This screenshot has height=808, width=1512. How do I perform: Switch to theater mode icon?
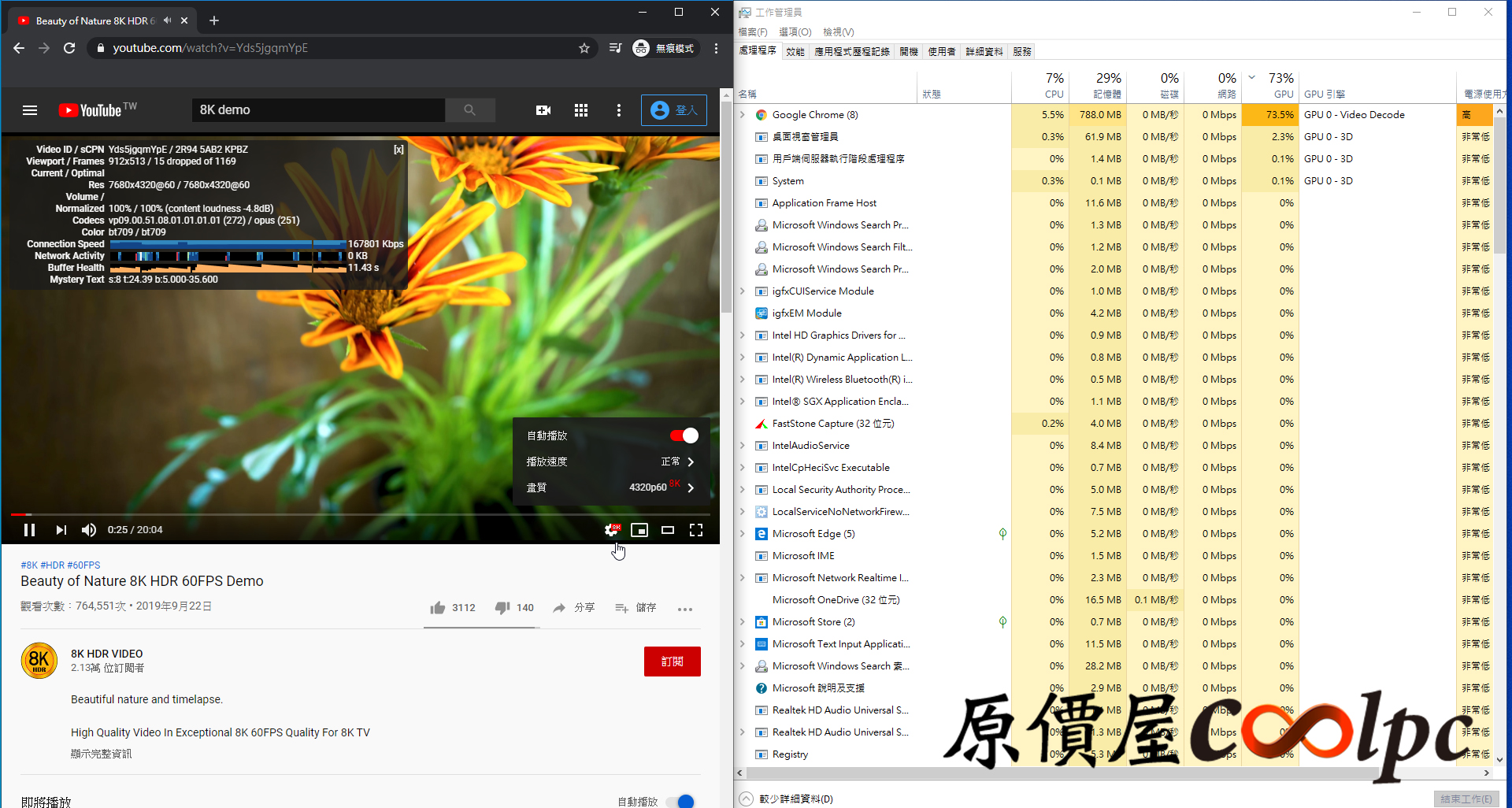668,530
